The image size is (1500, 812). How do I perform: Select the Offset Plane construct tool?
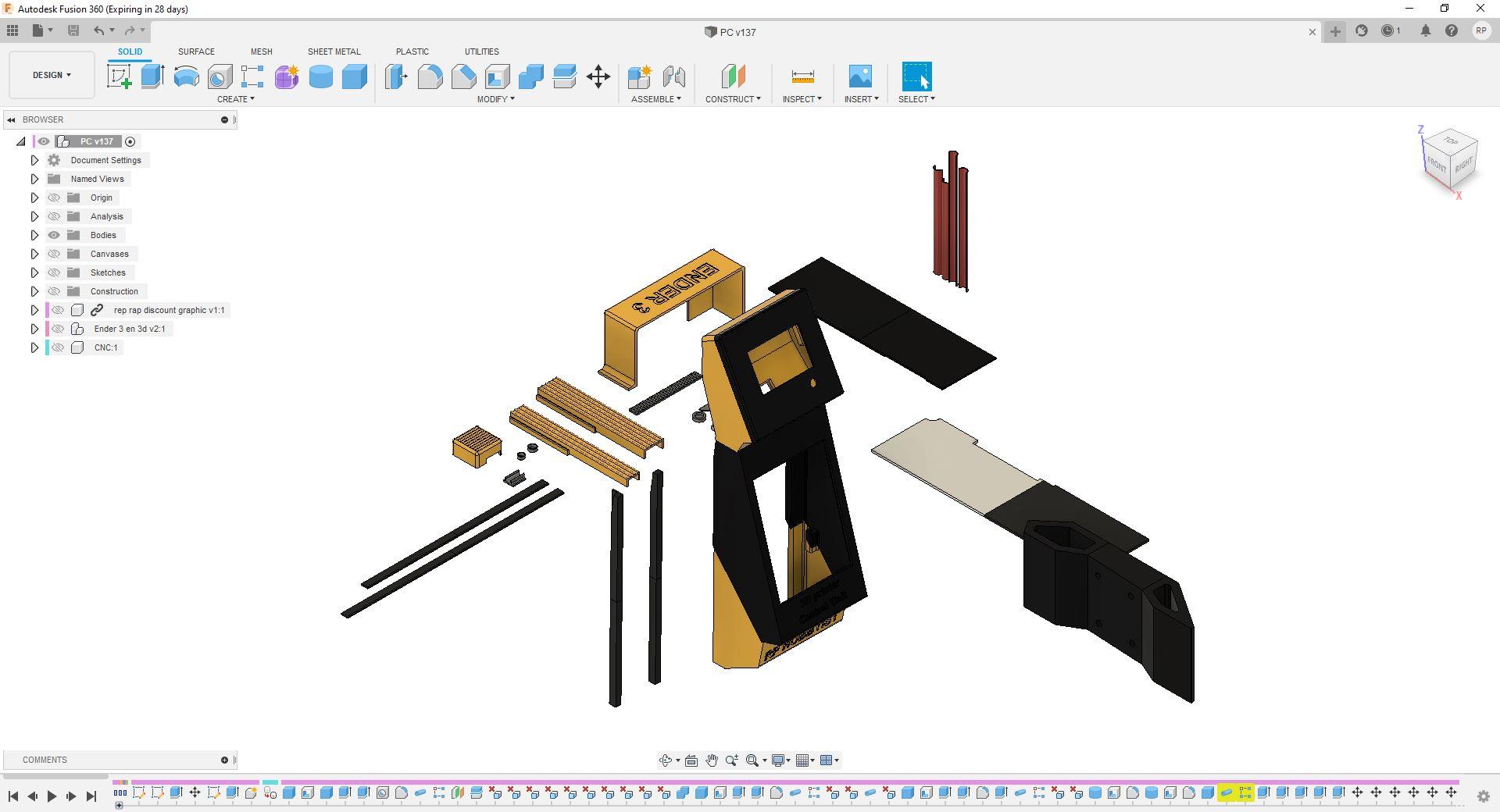[x=733, y=77]
